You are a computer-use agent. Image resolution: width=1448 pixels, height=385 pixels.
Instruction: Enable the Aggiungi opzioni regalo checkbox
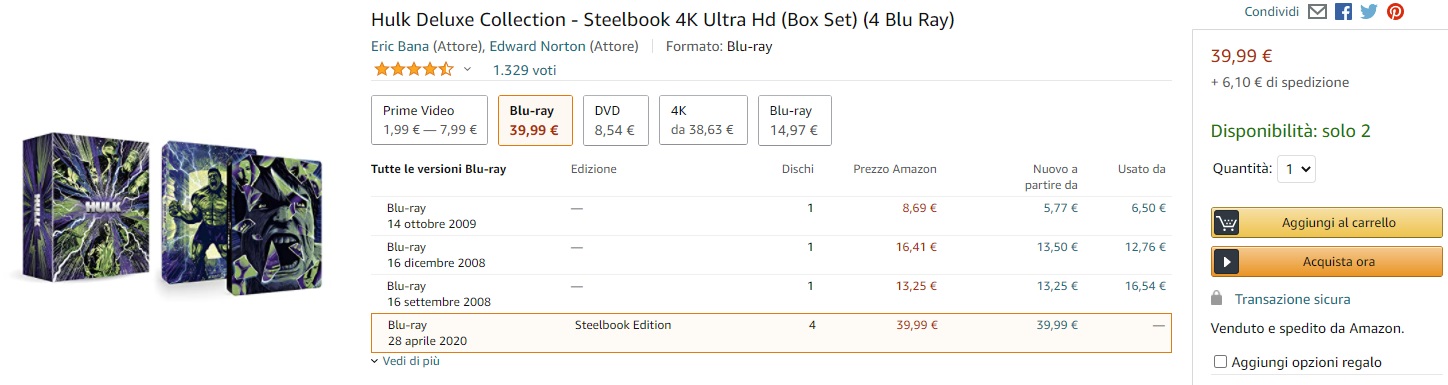(1219, 362)
